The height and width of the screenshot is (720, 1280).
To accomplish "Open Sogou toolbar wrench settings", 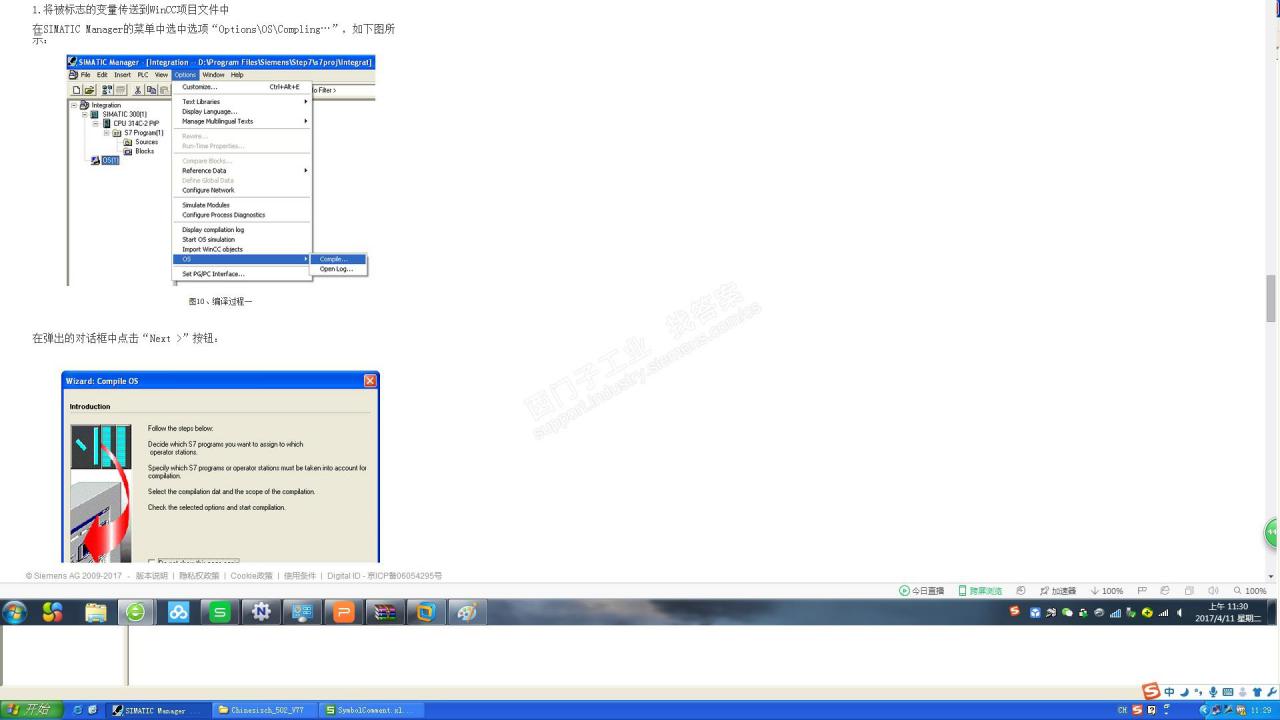I will (1272, 692).
